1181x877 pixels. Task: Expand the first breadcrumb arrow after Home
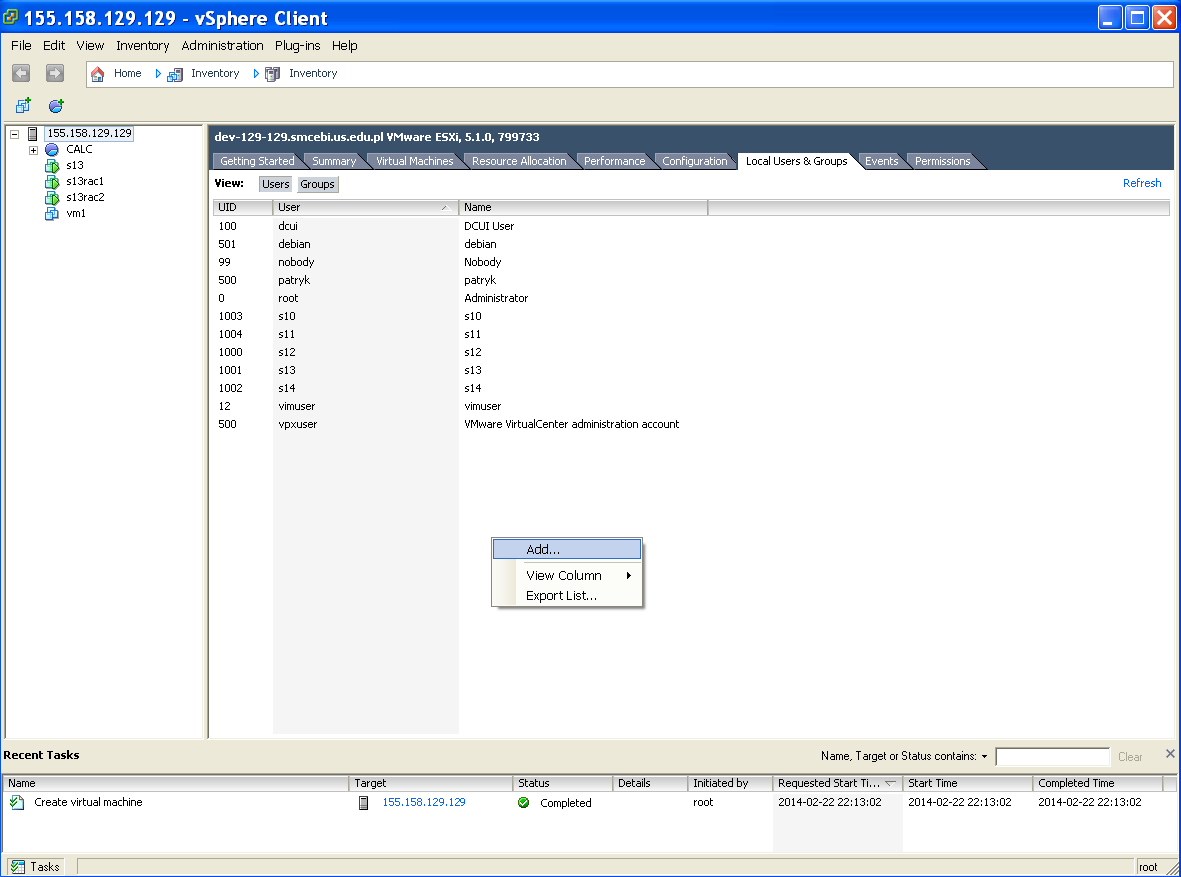tap(158, 74)
